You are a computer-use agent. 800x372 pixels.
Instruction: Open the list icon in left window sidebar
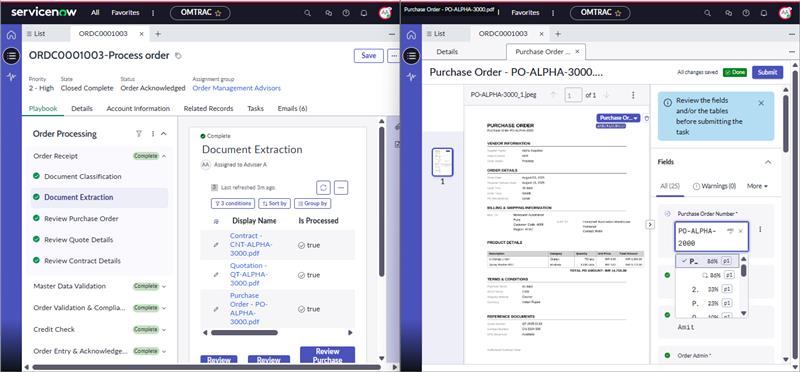pyautogui.click(x=11, y=56)
